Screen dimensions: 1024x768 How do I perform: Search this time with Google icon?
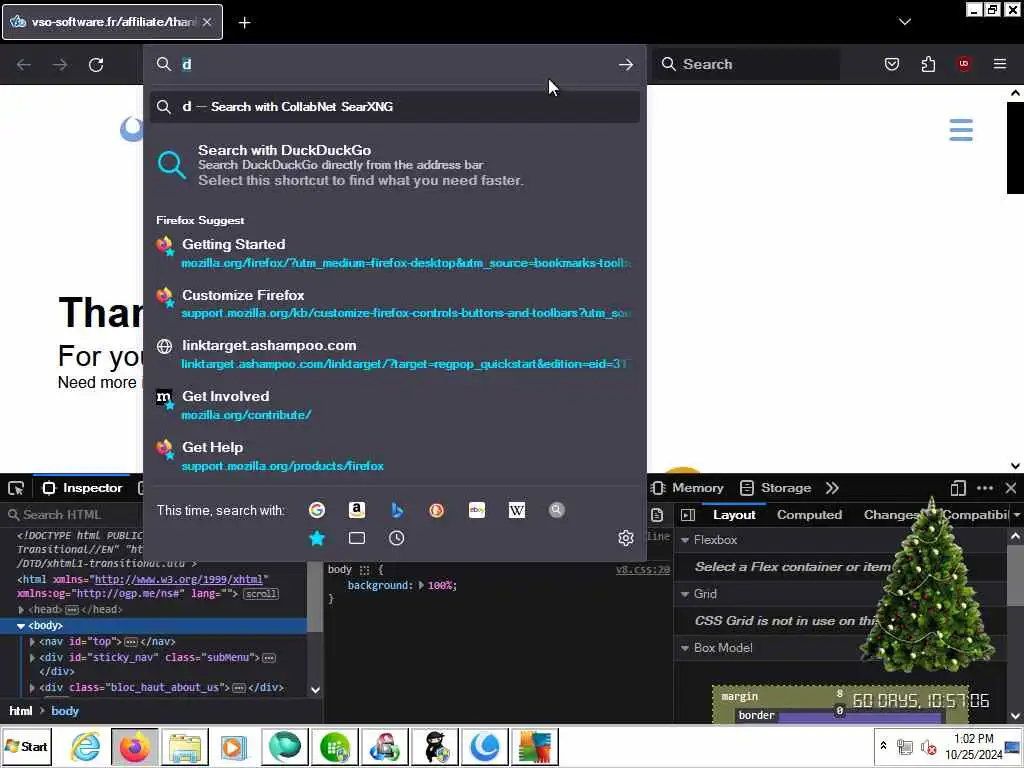pyautogui.click(x=317, y=510)
